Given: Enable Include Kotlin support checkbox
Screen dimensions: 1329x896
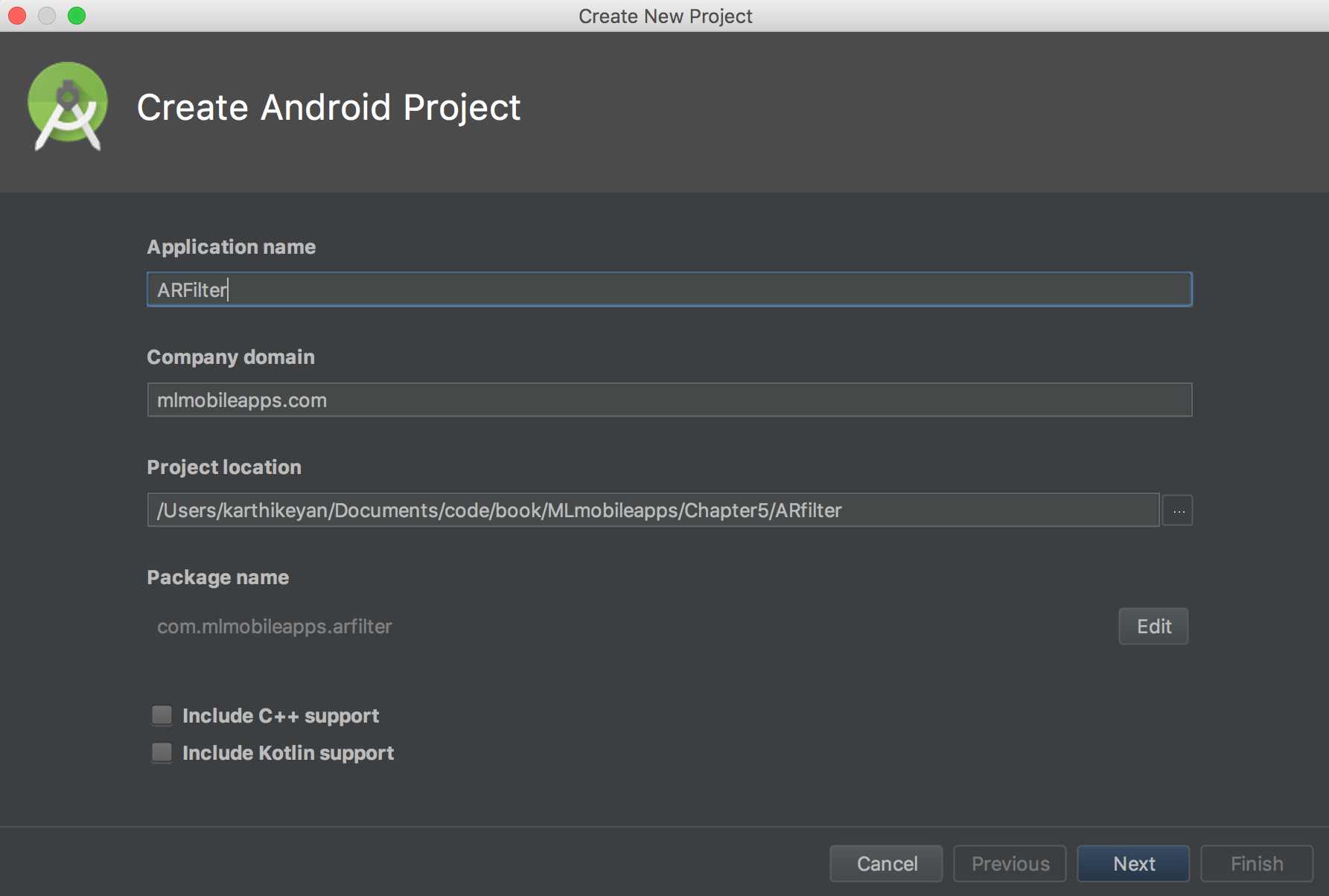Looking at the screenshot, I should pos(162,752).
